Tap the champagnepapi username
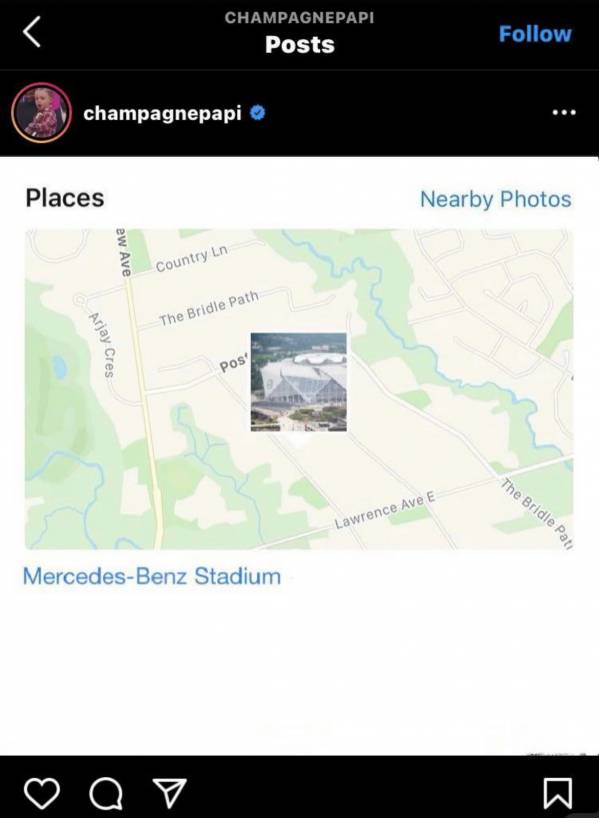Screen dimensions: 599x818 [x=162, y=113]
